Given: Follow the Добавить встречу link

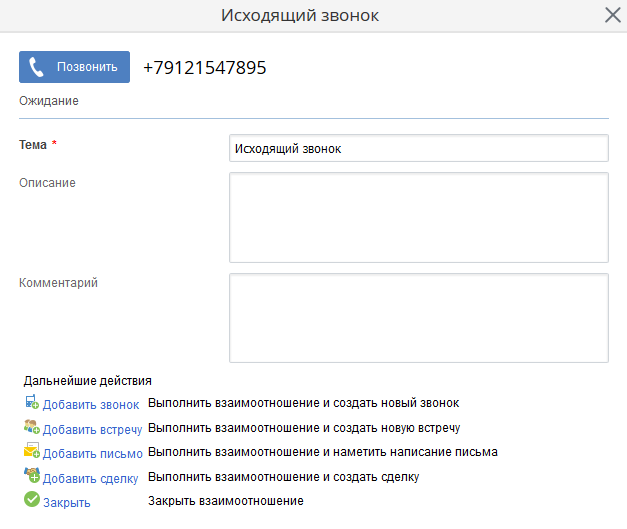Looking at the screenshot, I should 92,429.
